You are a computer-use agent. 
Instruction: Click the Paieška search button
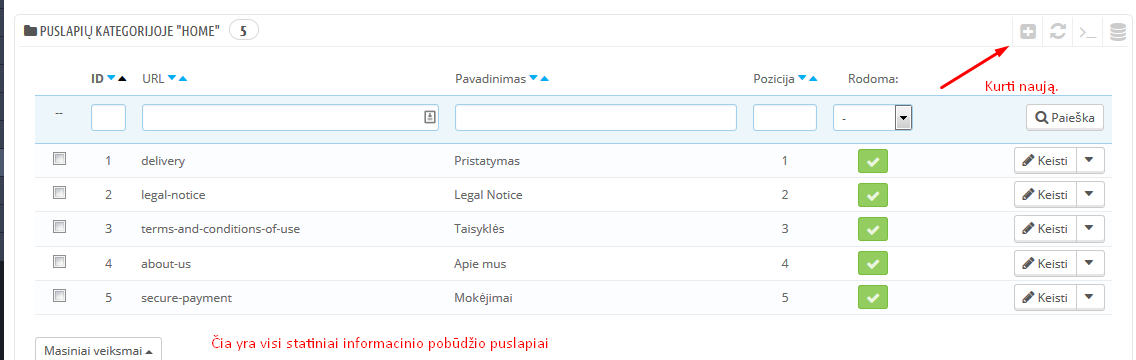pyautogui.click(x=1065, y=117)
